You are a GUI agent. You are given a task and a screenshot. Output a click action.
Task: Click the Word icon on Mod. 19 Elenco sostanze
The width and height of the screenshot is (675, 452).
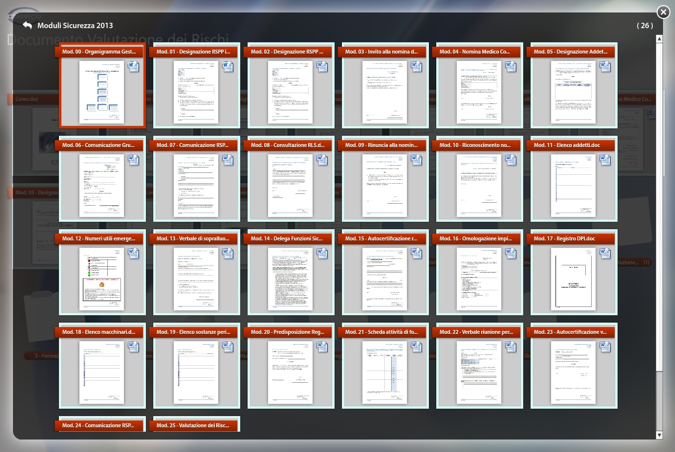[227, 347]
